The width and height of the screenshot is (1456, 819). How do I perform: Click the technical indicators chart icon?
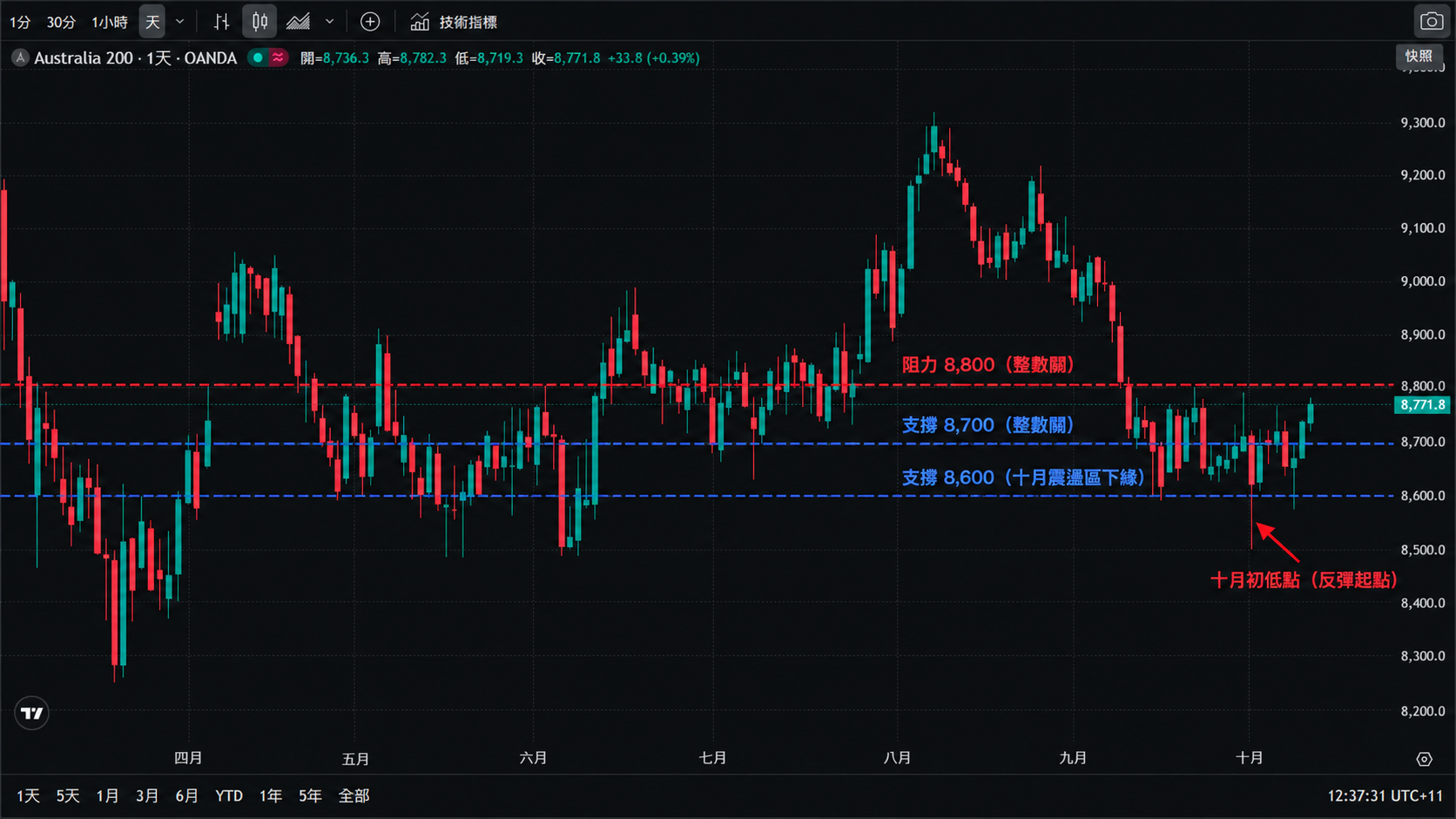[420, 22]
